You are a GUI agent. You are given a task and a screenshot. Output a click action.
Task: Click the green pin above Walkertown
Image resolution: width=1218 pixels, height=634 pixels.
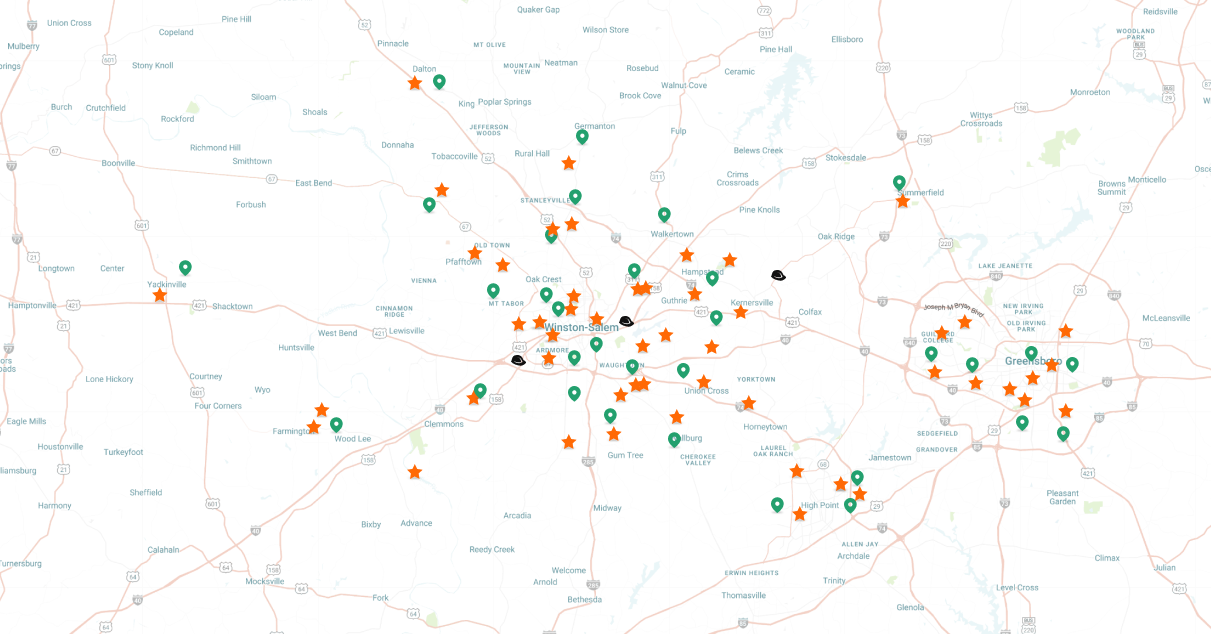pos(664,214)
